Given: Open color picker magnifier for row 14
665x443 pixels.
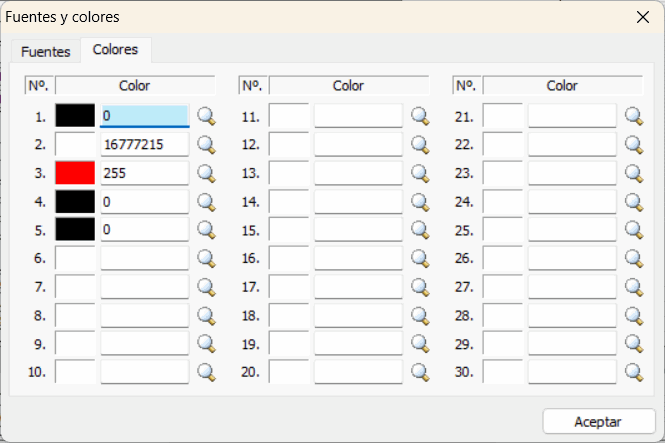Looking at the screenshot, I should pos(420,202).
